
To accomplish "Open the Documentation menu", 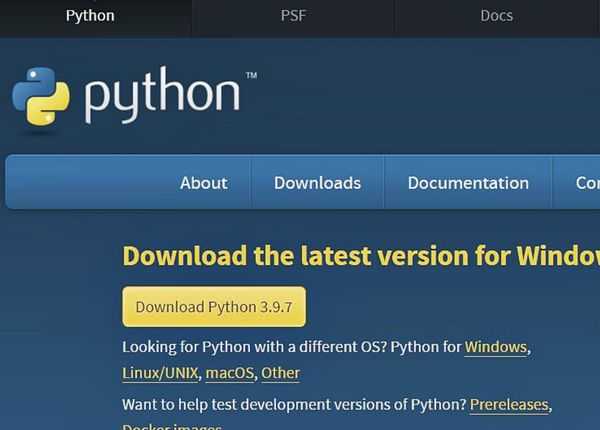I will pos(468,183).
